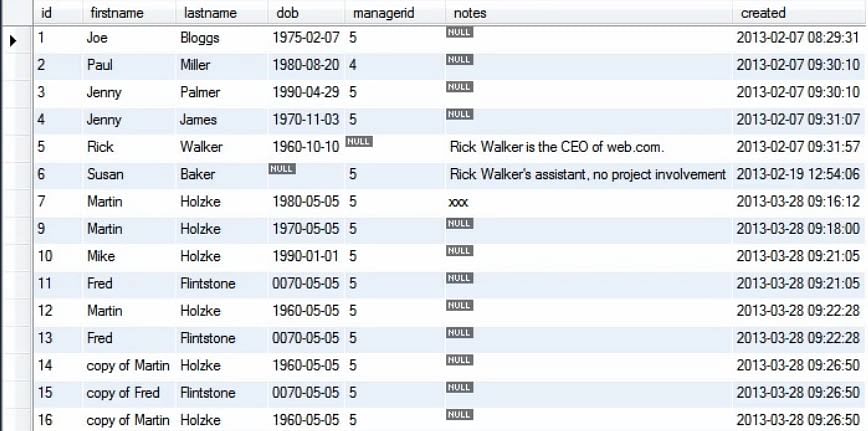Select the id cell 7
Viewport: 868px width, 431px height.
(x=41, y=201)
